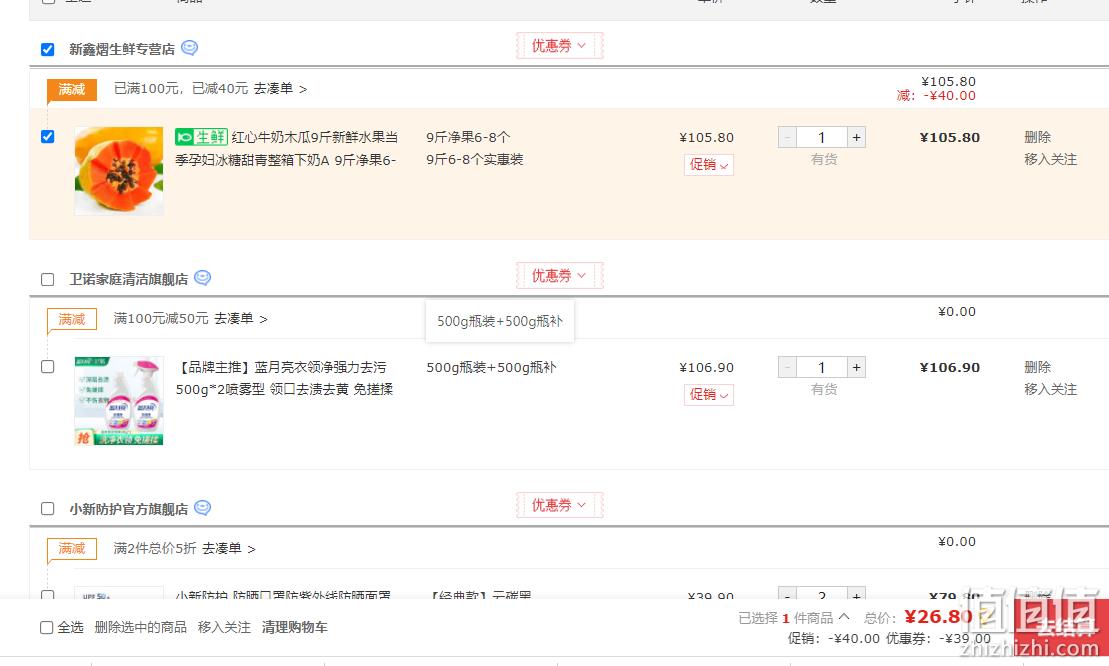The height and width of the screenshot is (666, 1109).
Task: Click 移入关注 in the bottom bar
Action: tap(224, 628)
